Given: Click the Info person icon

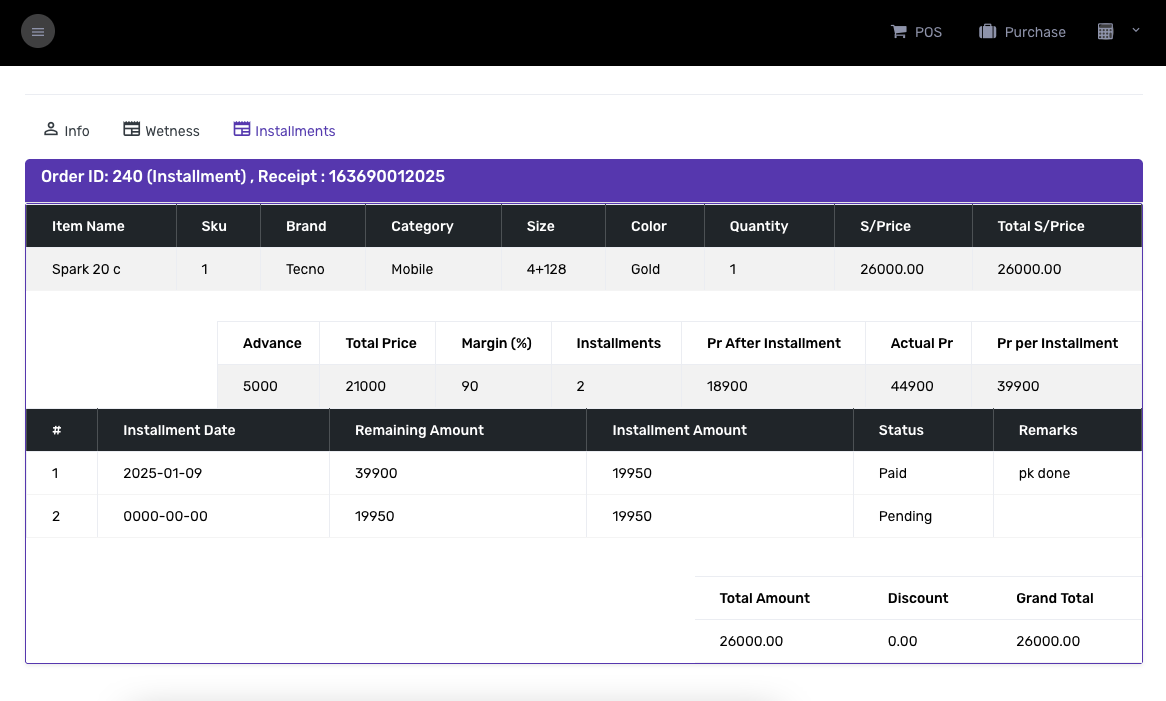Looking at the screenshot, I should click(51, 129).
